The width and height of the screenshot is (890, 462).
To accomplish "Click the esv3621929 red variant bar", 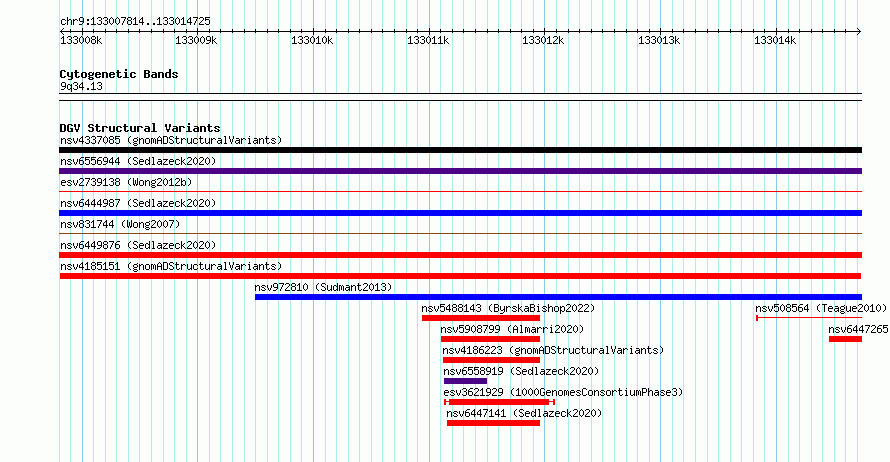I will (499, 402).
